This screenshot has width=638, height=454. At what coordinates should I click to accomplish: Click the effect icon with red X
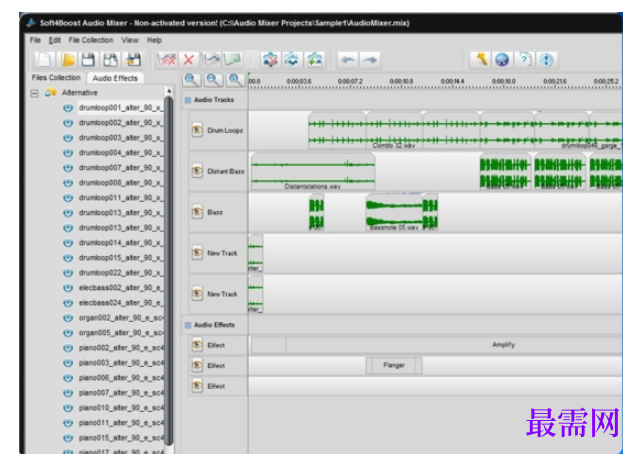pyautogui.click(x=270, y=60)
